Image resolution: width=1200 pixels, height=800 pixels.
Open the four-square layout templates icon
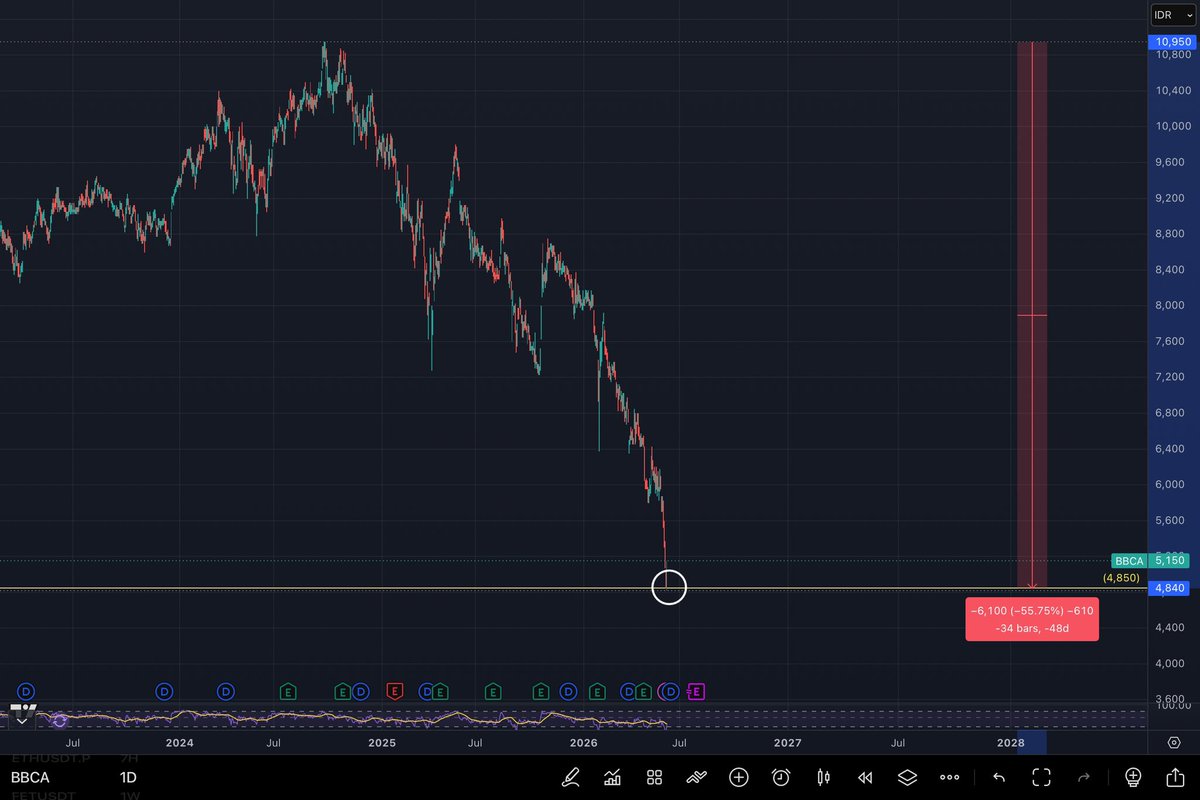point(655,777)
